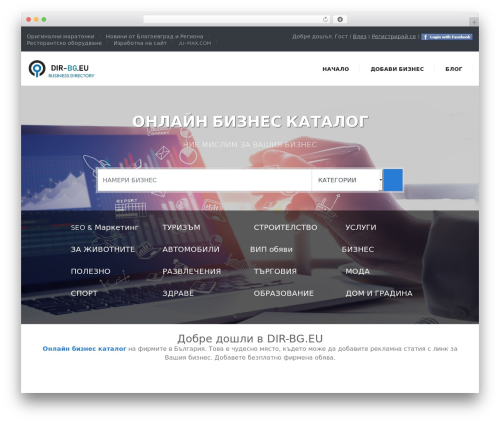The width and height of the screenshot is (500, 423).
Task: Log in with the Facebook button
Action: [447, 37]
